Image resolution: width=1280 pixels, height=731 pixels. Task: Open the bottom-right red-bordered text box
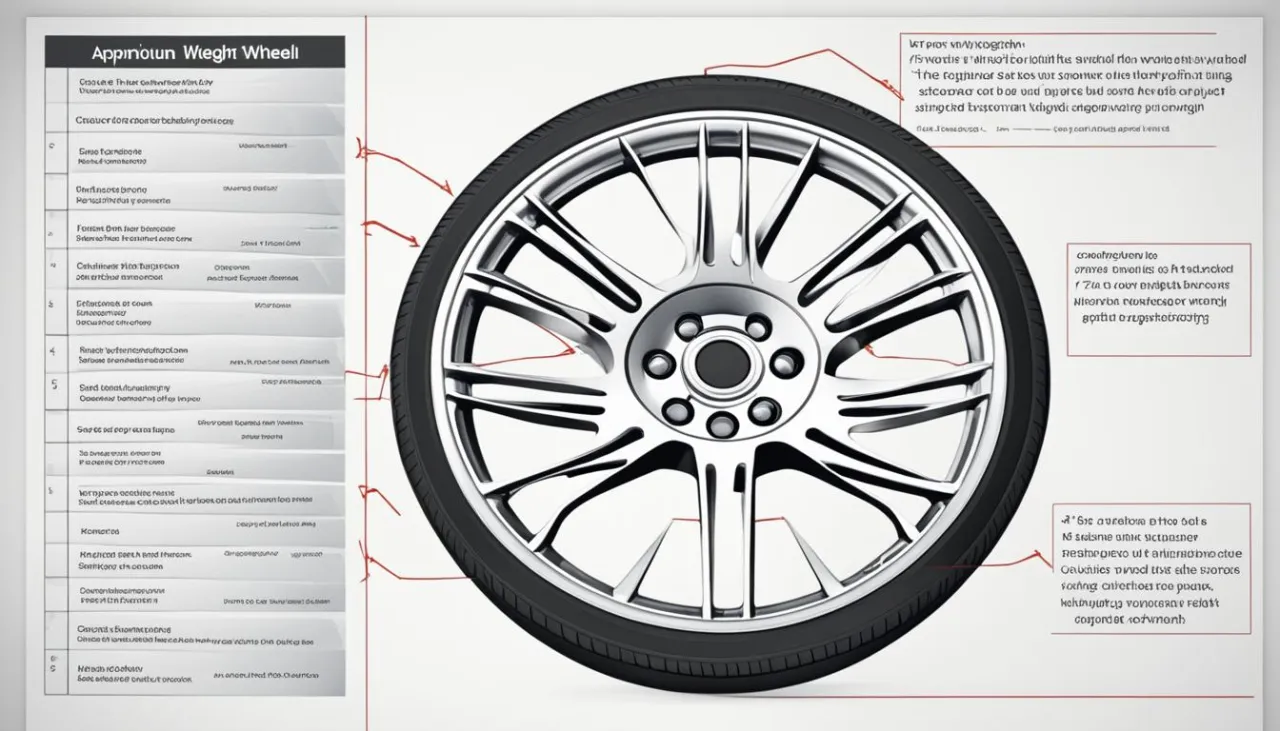1152,569
